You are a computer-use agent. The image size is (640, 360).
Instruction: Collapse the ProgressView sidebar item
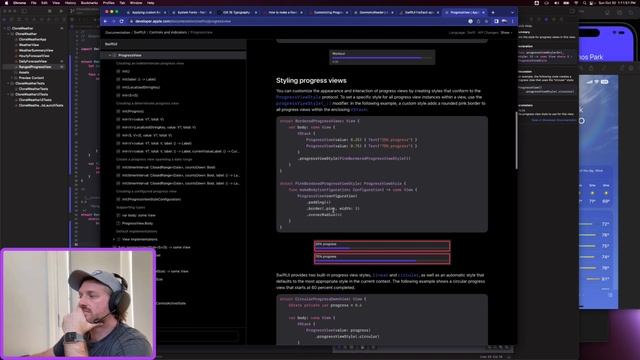(110, 55)
